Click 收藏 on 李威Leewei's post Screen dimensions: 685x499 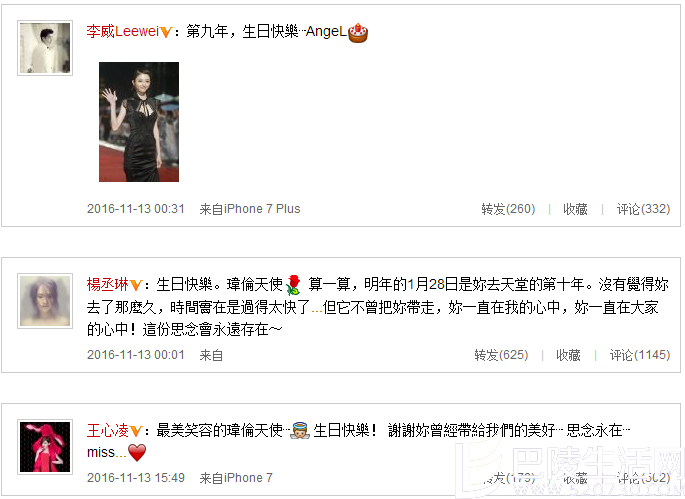click(575, 209)
